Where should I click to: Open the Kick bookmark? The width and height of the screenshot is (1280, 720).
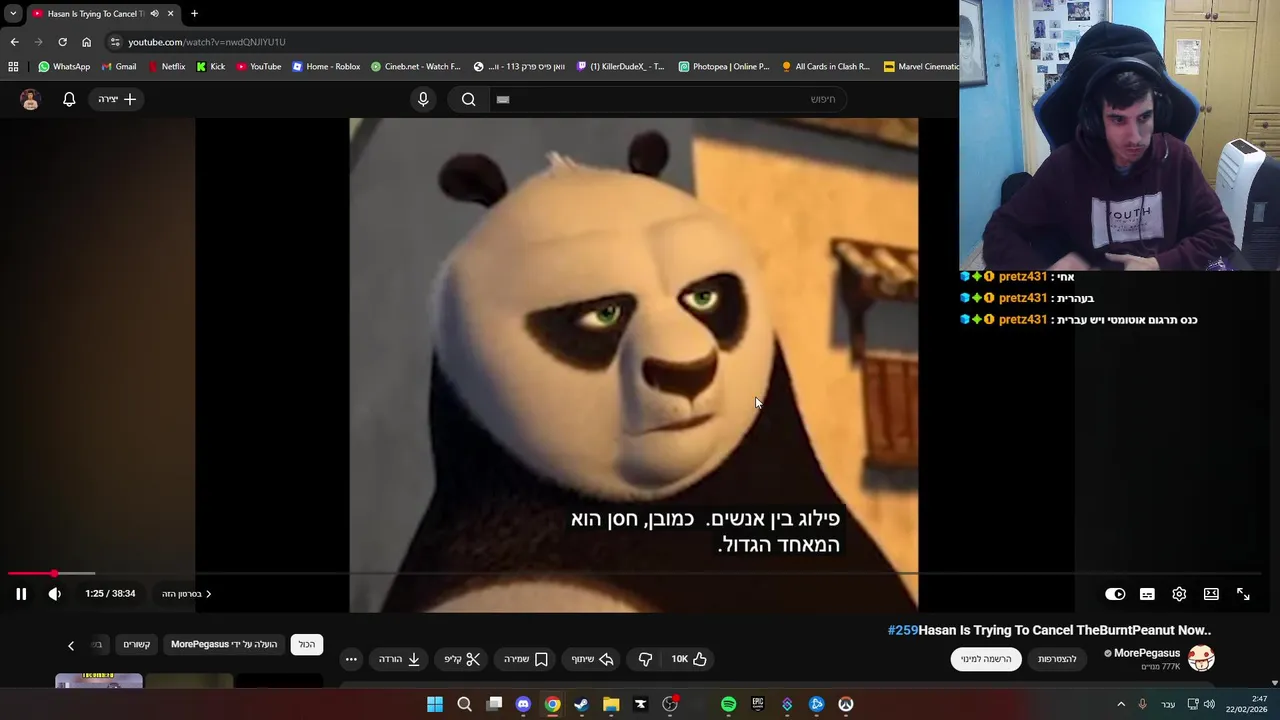211,67
